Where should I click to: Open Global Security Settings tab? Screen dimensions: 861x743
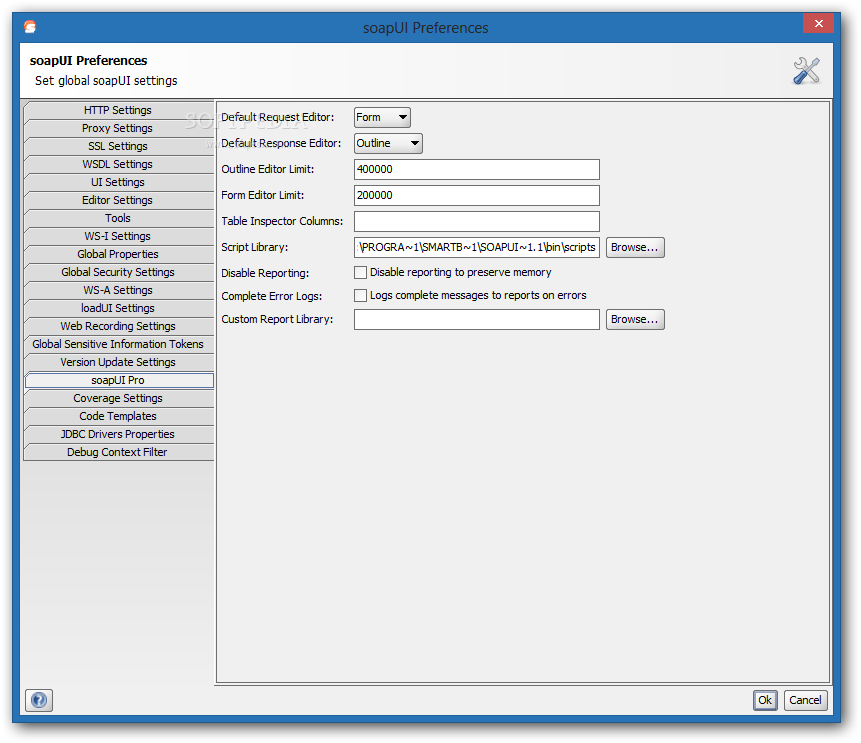click(x=118, y=272)
